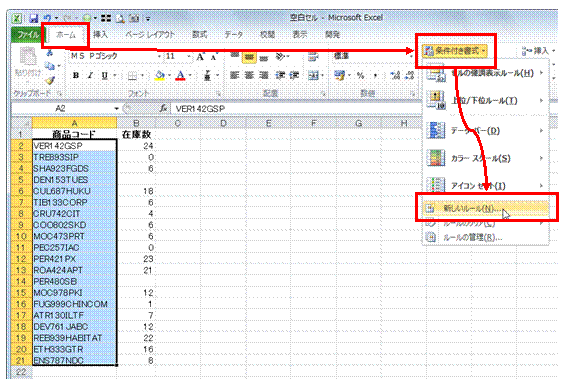Click the fill color bucket icon
This screenshot has width=567, height=385.
159,76
